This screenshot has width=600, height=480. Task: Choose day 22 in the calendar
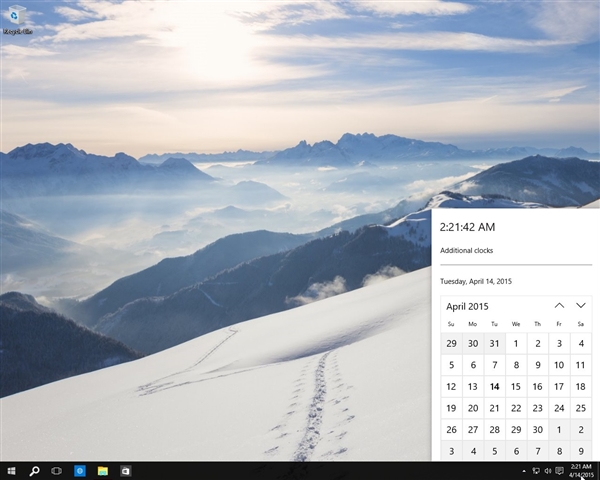(x=516, y=408)
